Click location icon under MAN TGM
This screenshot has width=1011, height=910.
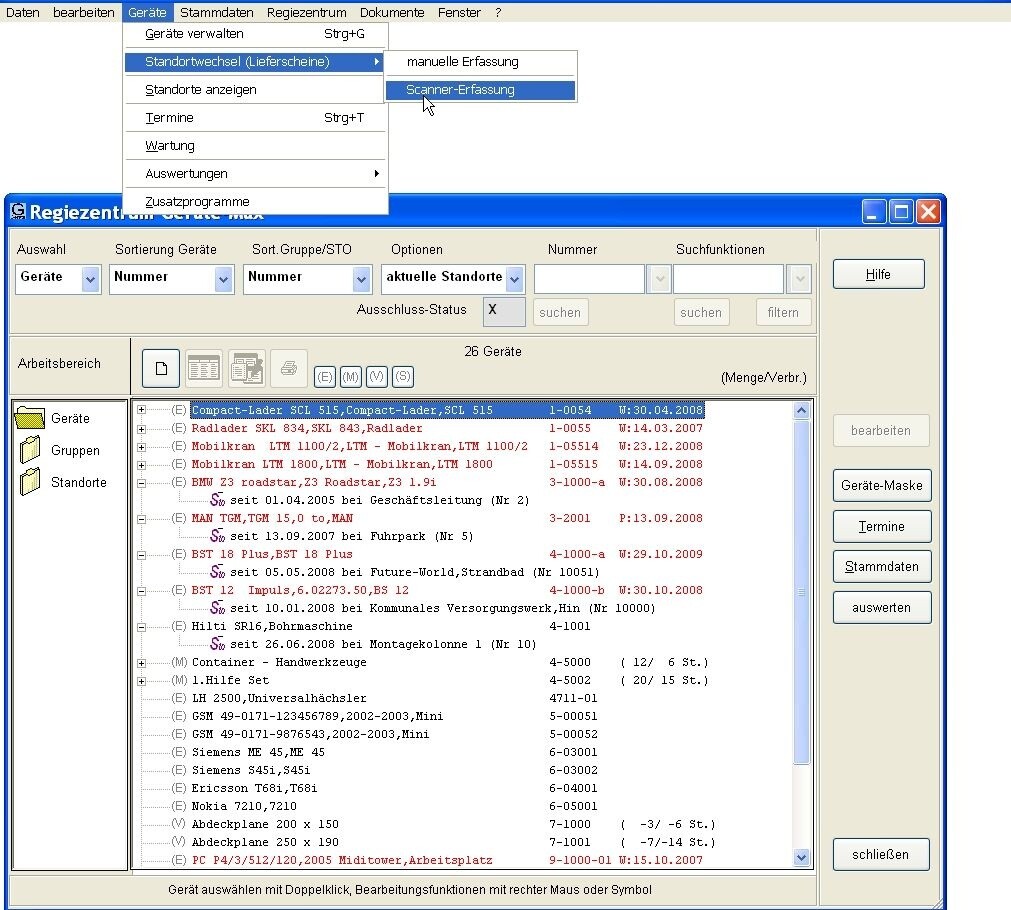tap(217, 536)
